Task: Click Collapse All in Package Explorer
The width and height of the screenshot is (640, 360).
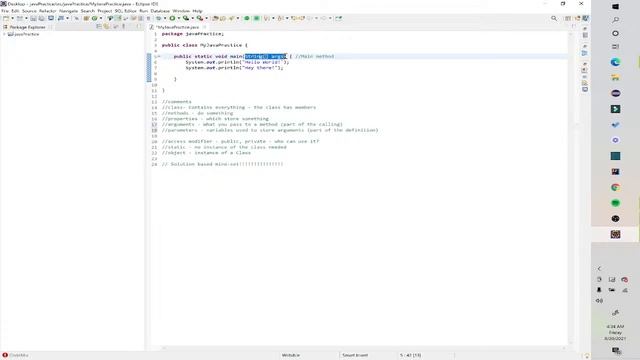Action: tap(99, 27)
